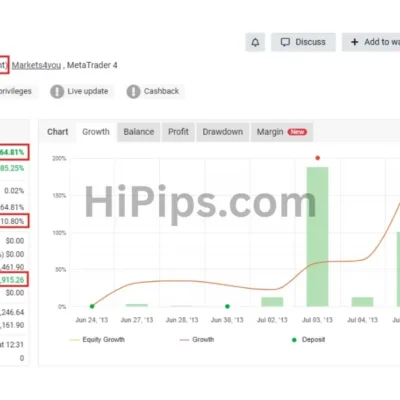Click the green deposit dot at Jun 30

(x=227, y=306)
